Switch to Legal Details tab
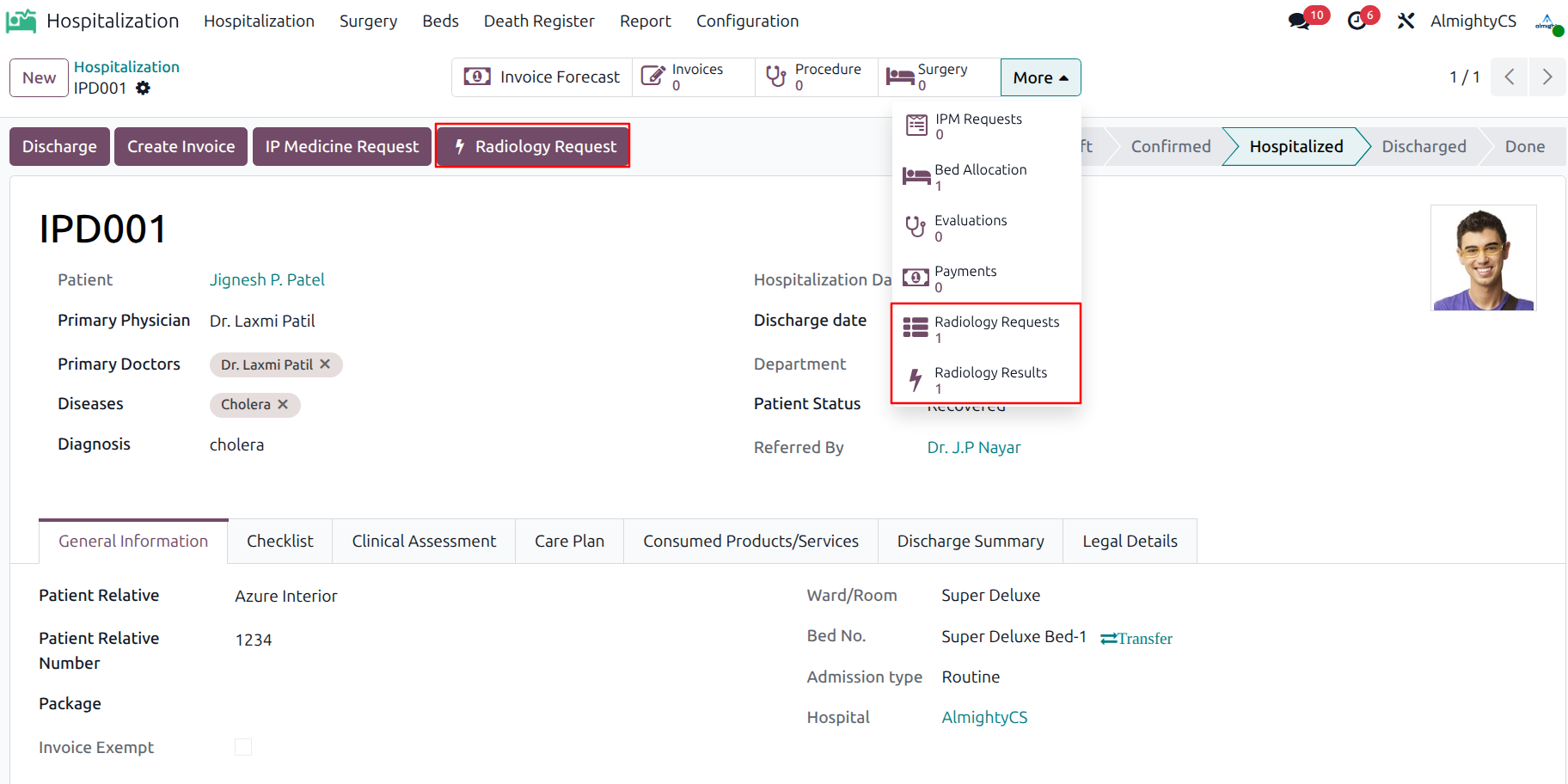 1130,542
